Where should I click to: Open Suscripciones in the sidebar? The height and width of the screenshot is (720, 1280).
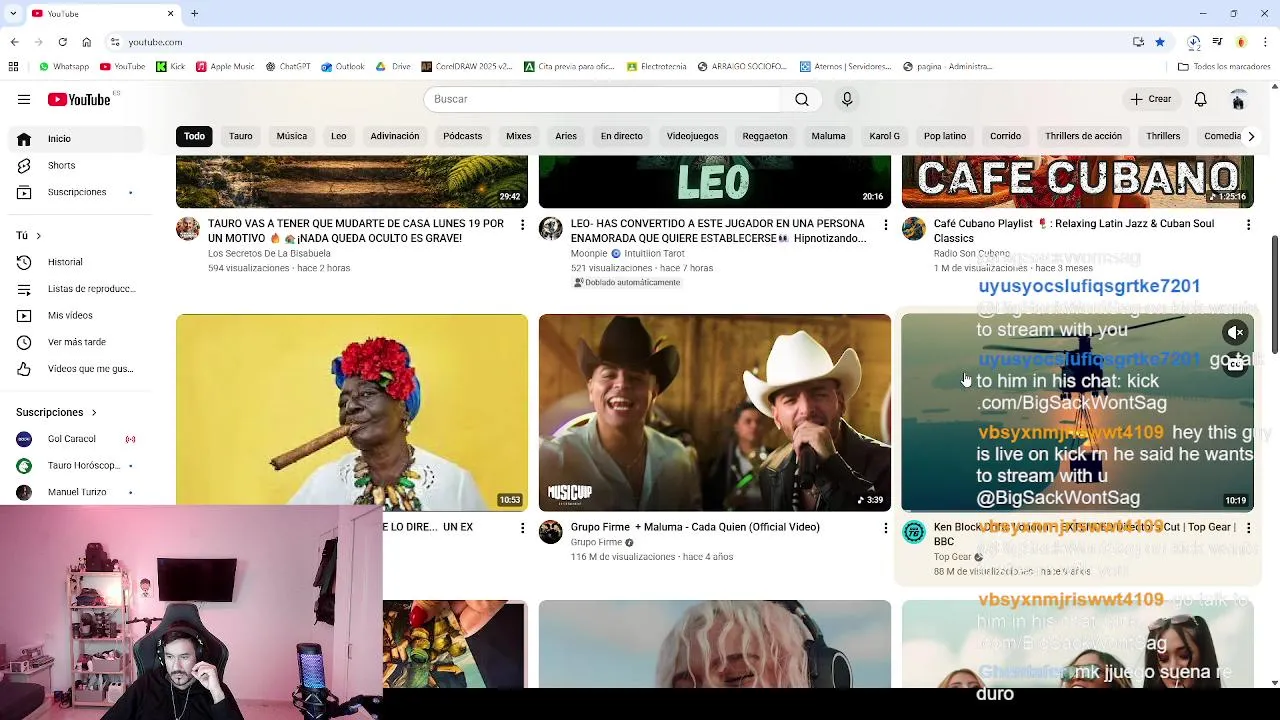coord(76,192)
